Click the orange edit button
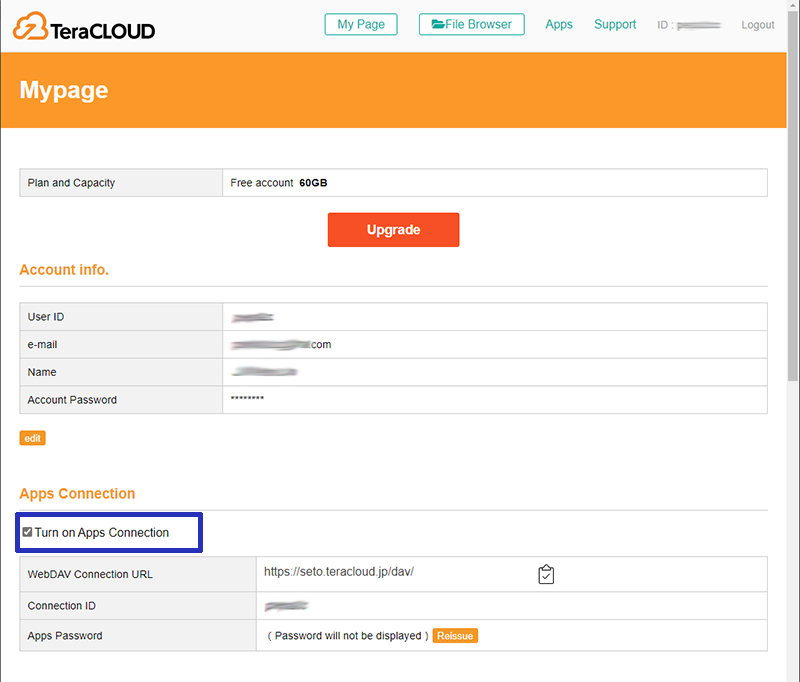Image resolution: width=800 pixels, height=682 pixels. pyautogui.click(x=33, y=438)
